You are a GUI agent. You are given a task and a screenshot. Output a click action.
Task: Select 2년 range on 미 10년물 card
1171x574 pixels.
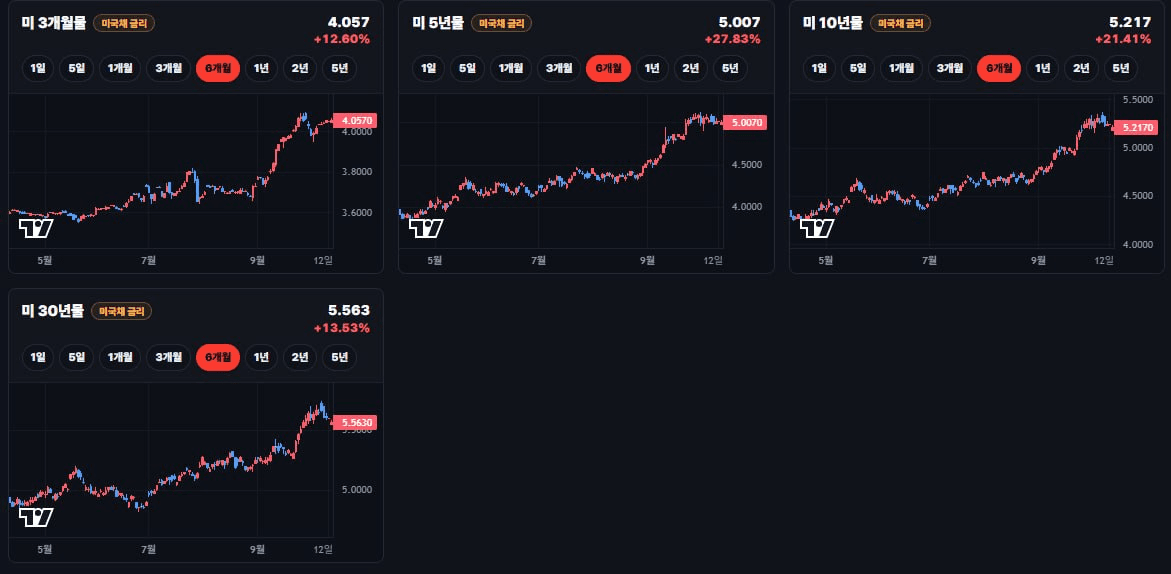point(1081,69)
